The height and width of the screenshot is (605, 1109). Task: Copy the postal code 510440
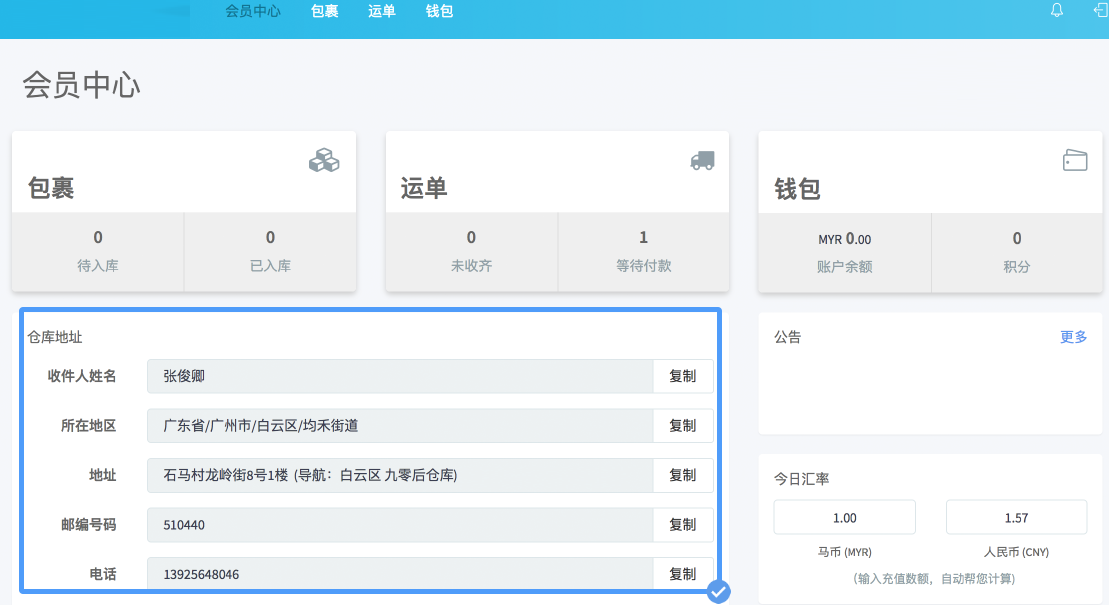pos(682,525)
